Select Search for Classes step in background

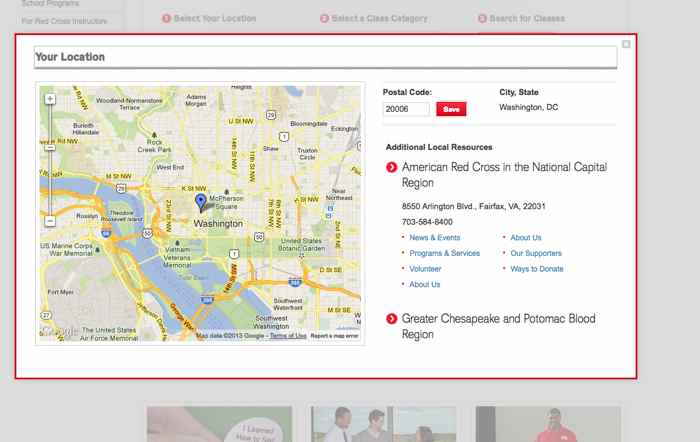click(521, 18)
